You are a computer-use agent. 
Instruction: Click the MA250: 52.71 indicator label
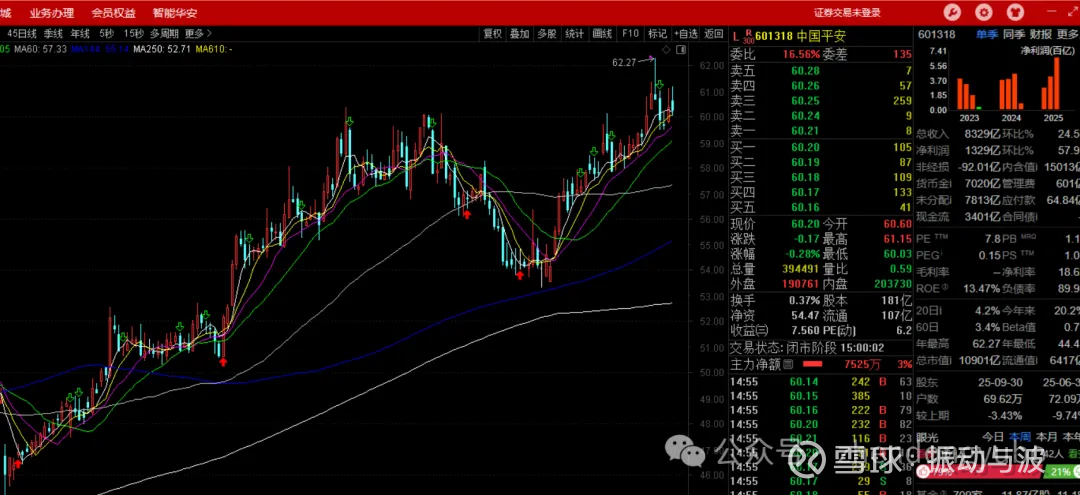pos(162,49)
